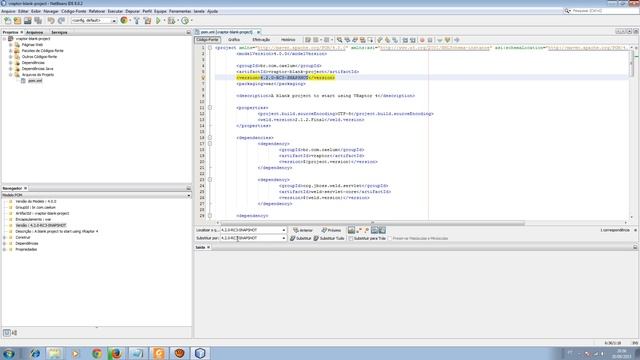
Task: Click the Profile Project toolbar icon
Action: [x=185, y=20]
